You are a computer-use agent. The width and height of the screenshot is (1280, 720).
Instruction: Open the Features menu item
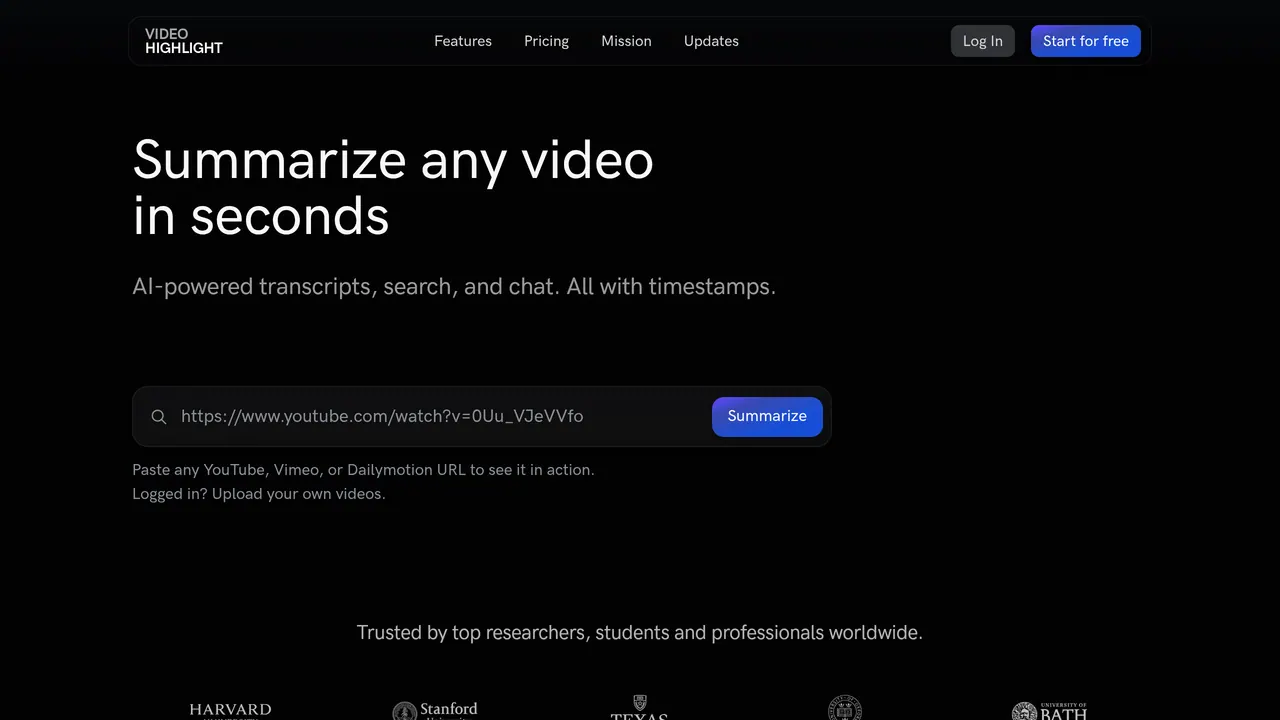point(463,41)
